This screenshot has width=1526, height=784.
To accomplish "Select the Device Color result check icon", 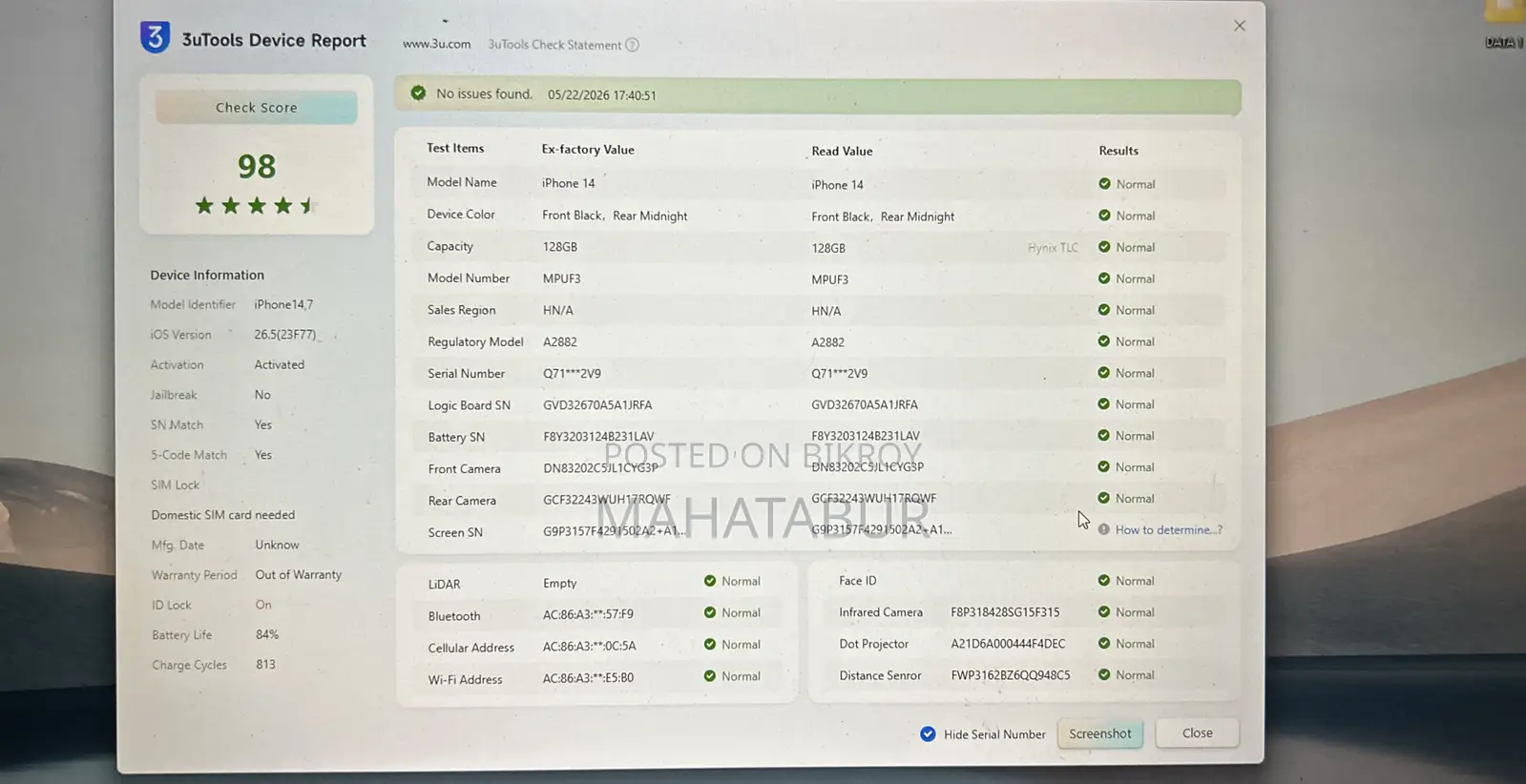I will tap(1104, 216).
